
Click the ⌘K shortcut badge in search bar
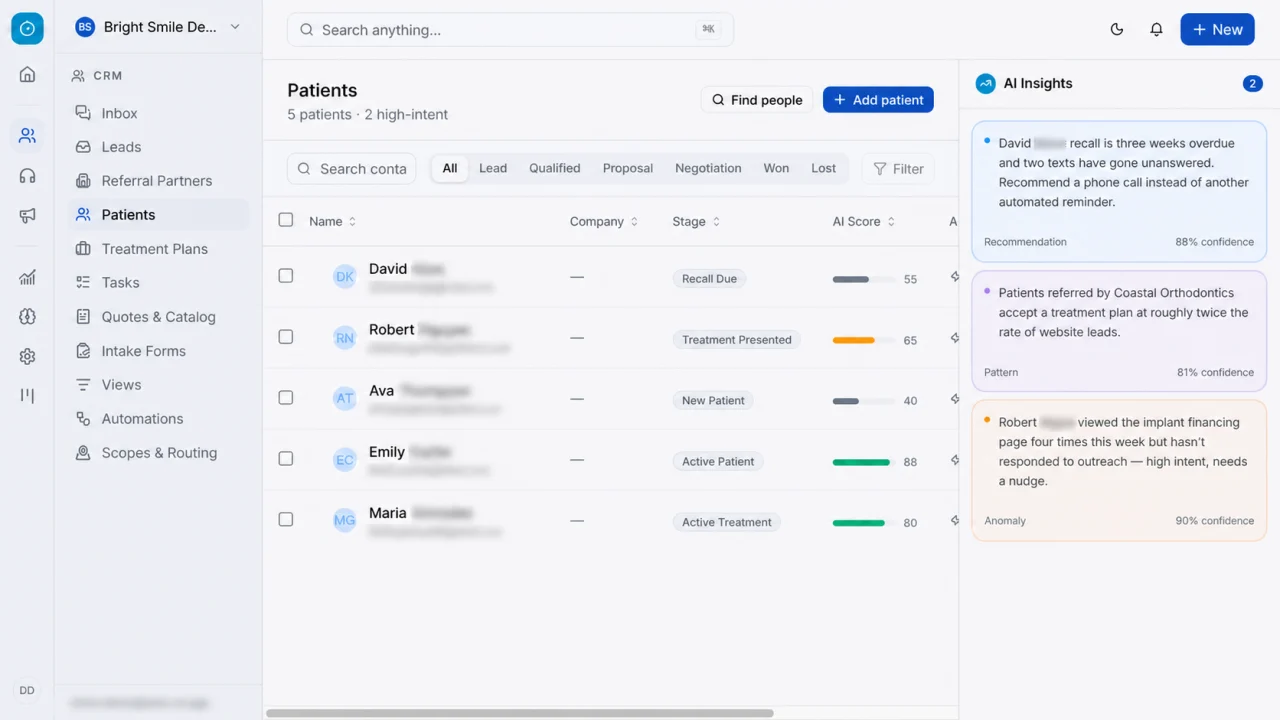(708, 29)
